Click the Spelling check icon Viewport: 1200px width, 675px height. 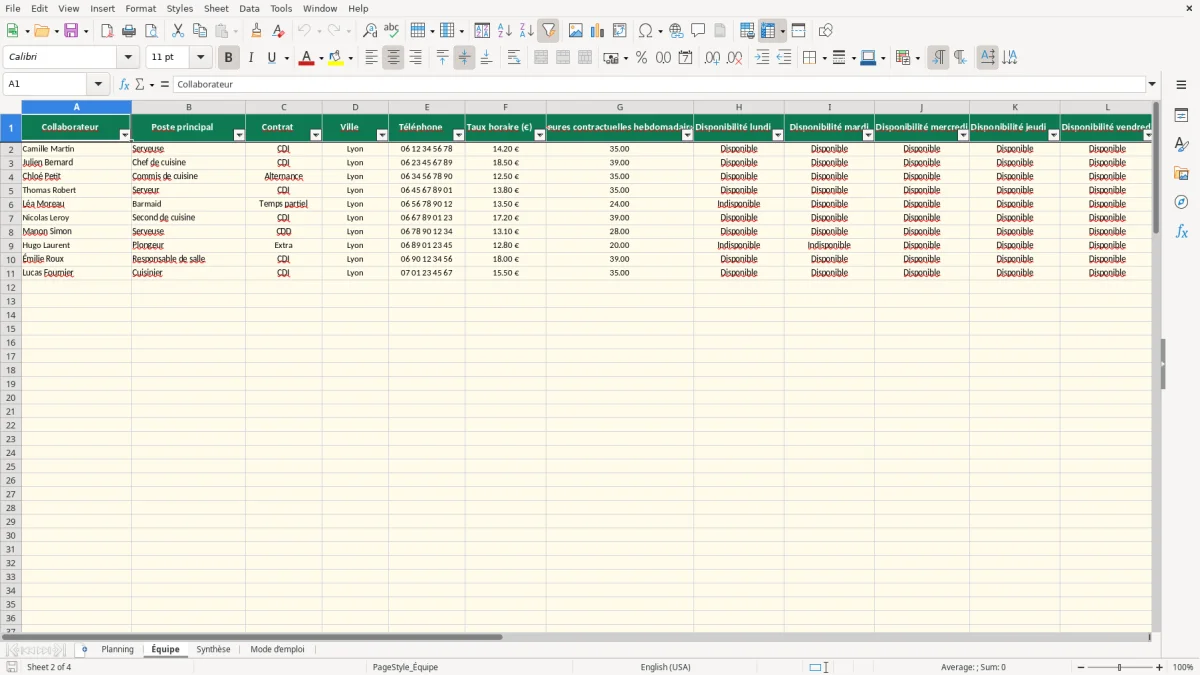click(x=392, y=31)
